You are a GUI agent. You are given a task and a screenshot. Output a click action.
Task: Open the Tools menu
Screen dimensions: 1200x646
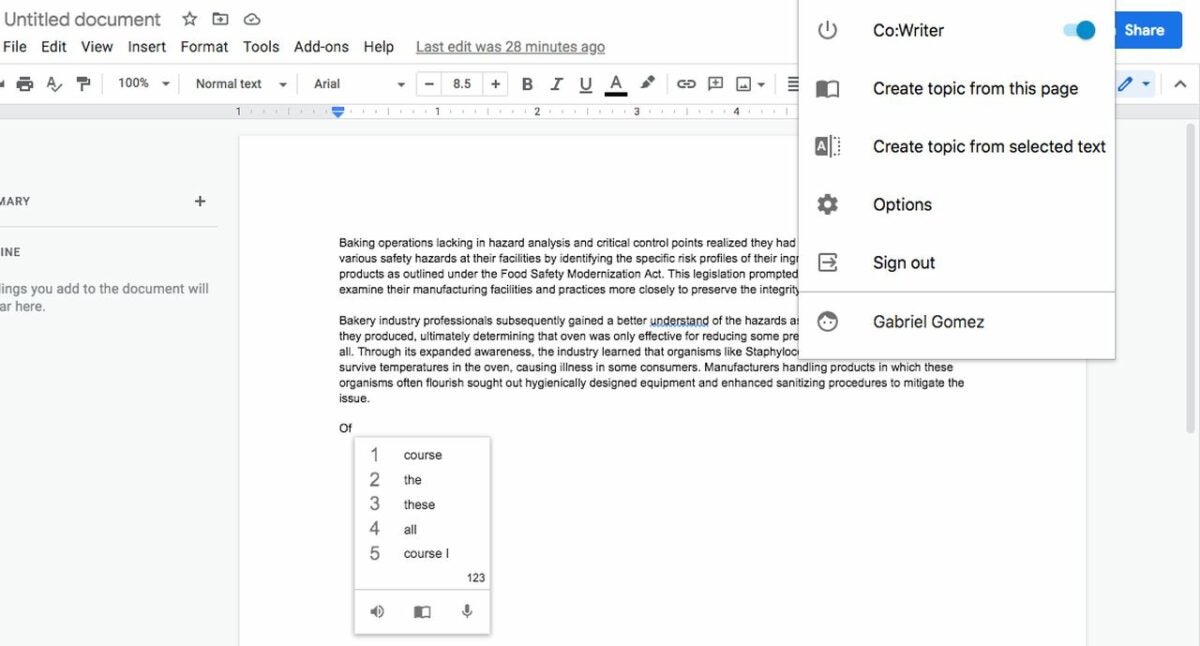tap(261, 47)
